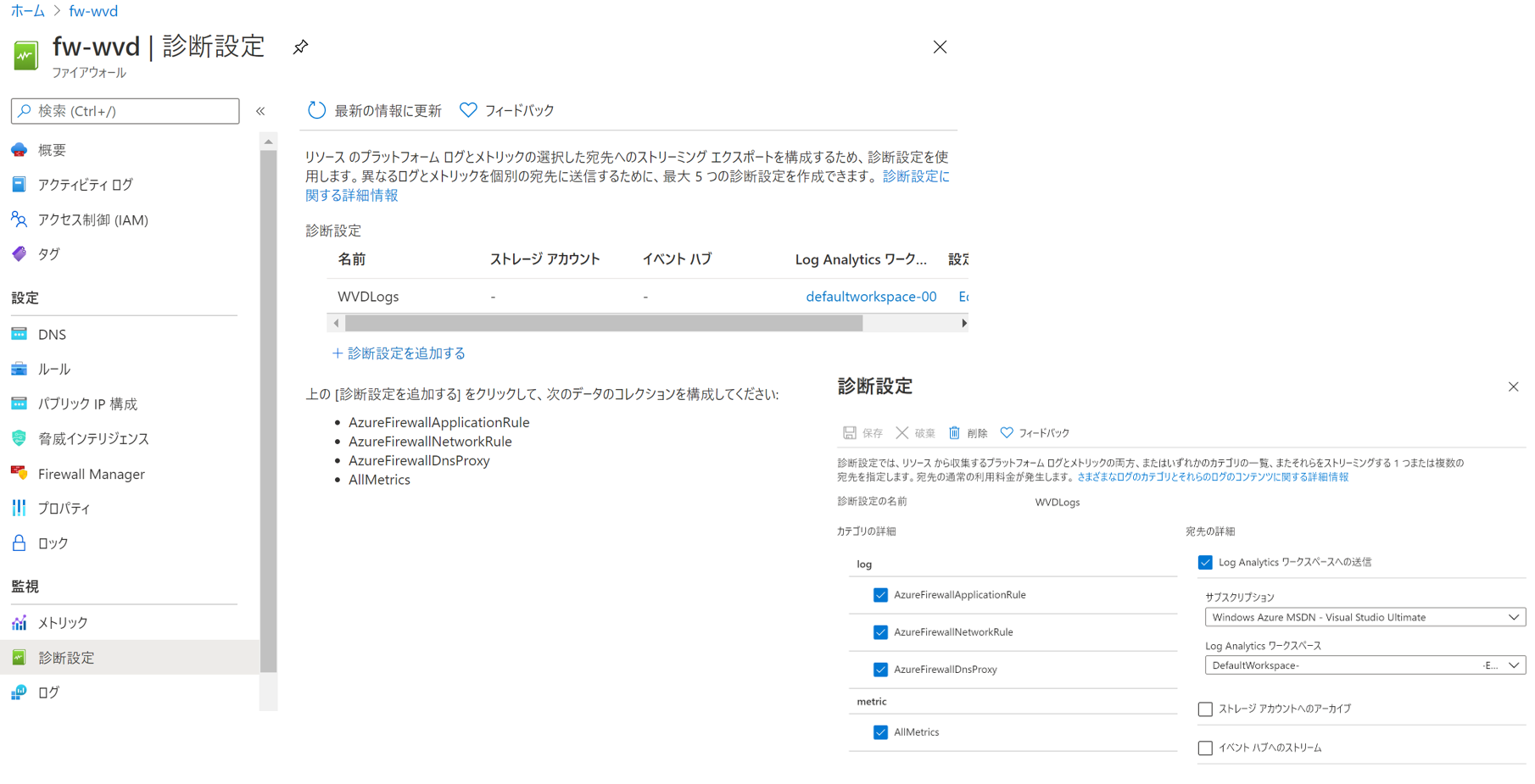Uncheck AzureFirewallDnsProxy log category
Viewport: 1535px width, 784px height.
(880, 670)
